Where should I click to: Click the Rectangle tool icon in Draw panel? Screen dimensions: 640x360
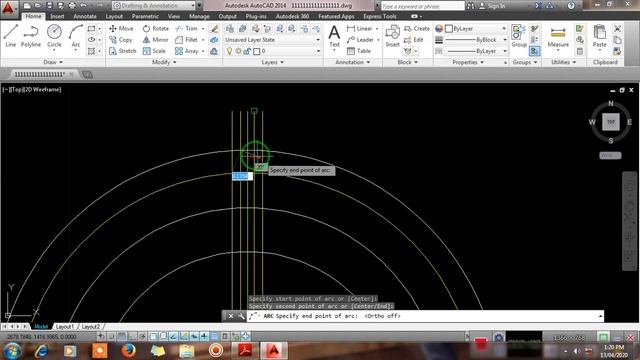pos(91,29)
